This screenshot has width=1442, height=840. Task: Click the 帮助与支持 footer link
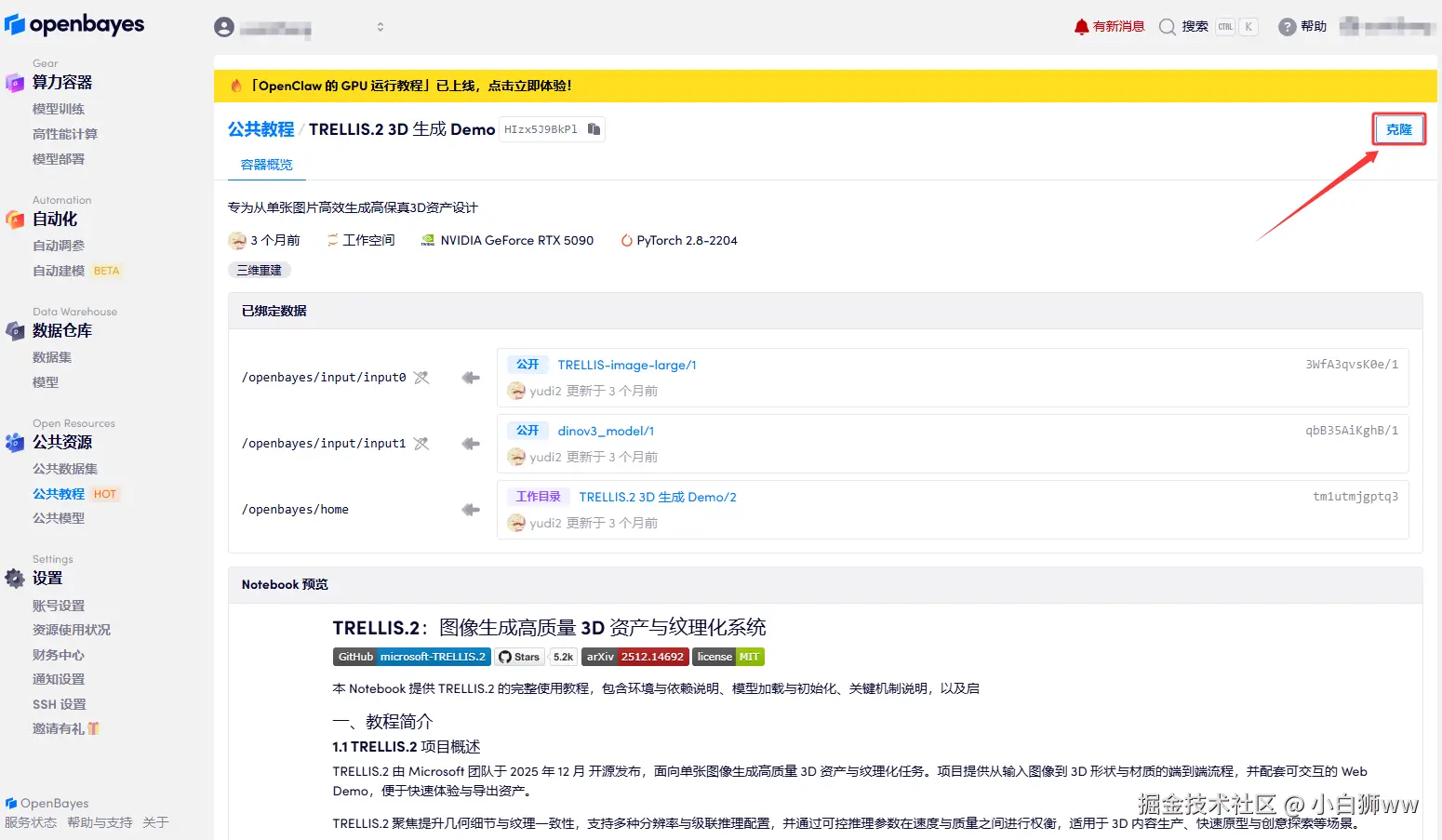click(x=100, y=822)
